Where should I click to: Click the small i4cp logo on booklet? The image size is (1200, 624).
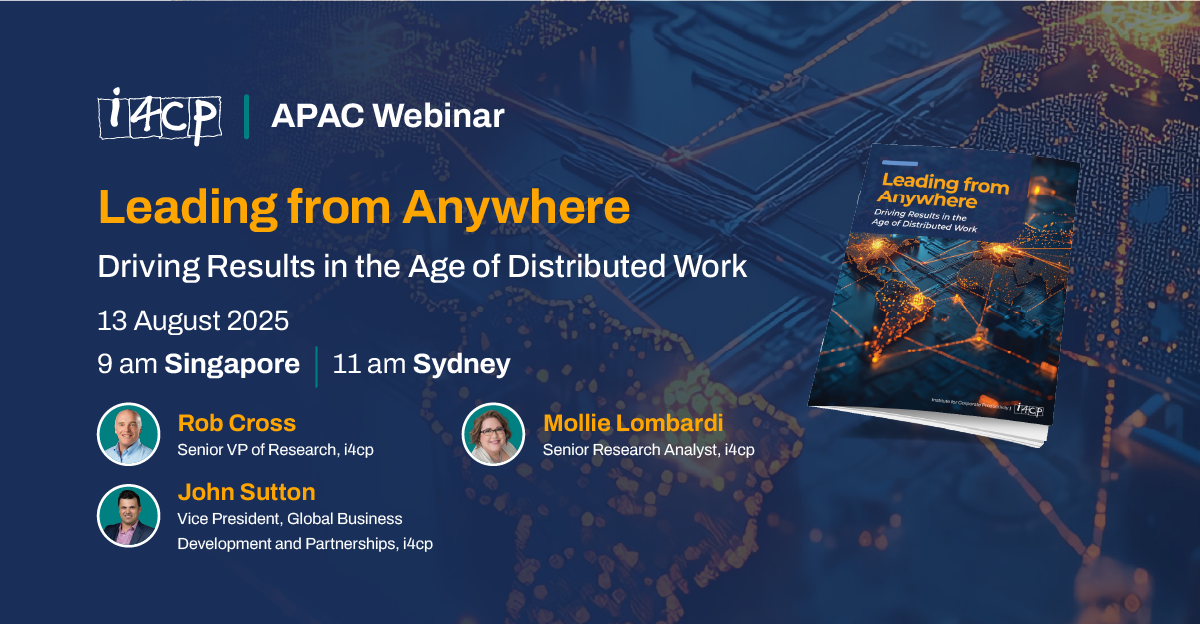coord(1030,408)
